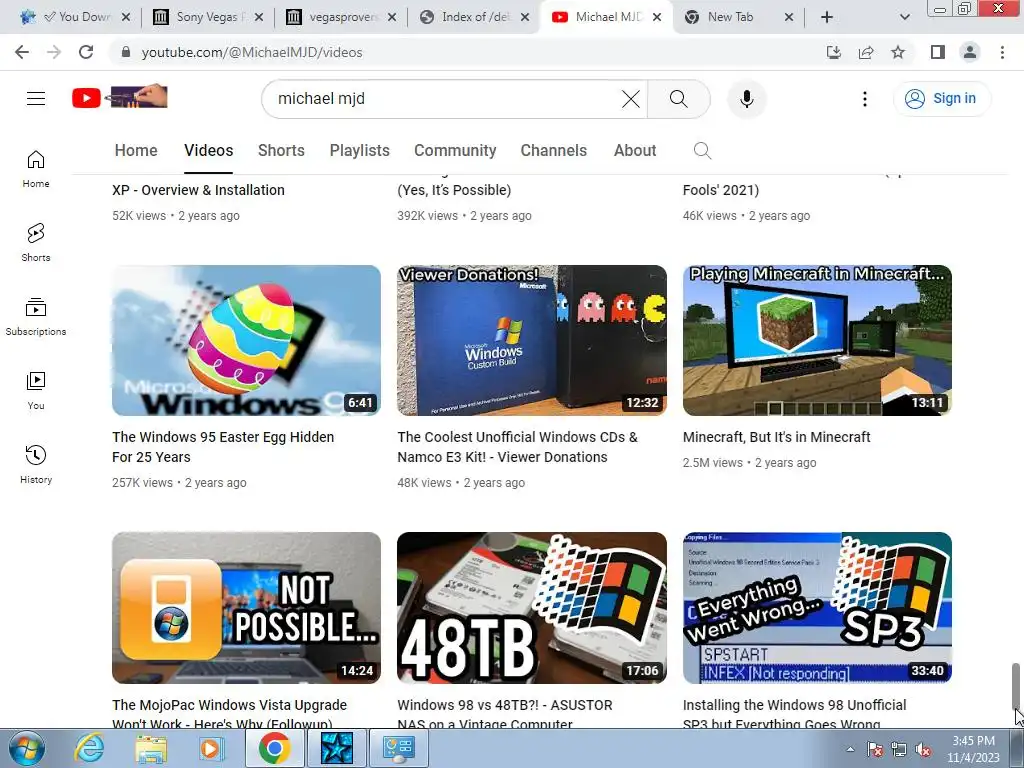
Task: Click Everything Went Wrong SP3 thumbnail
Action: point(817,608)
